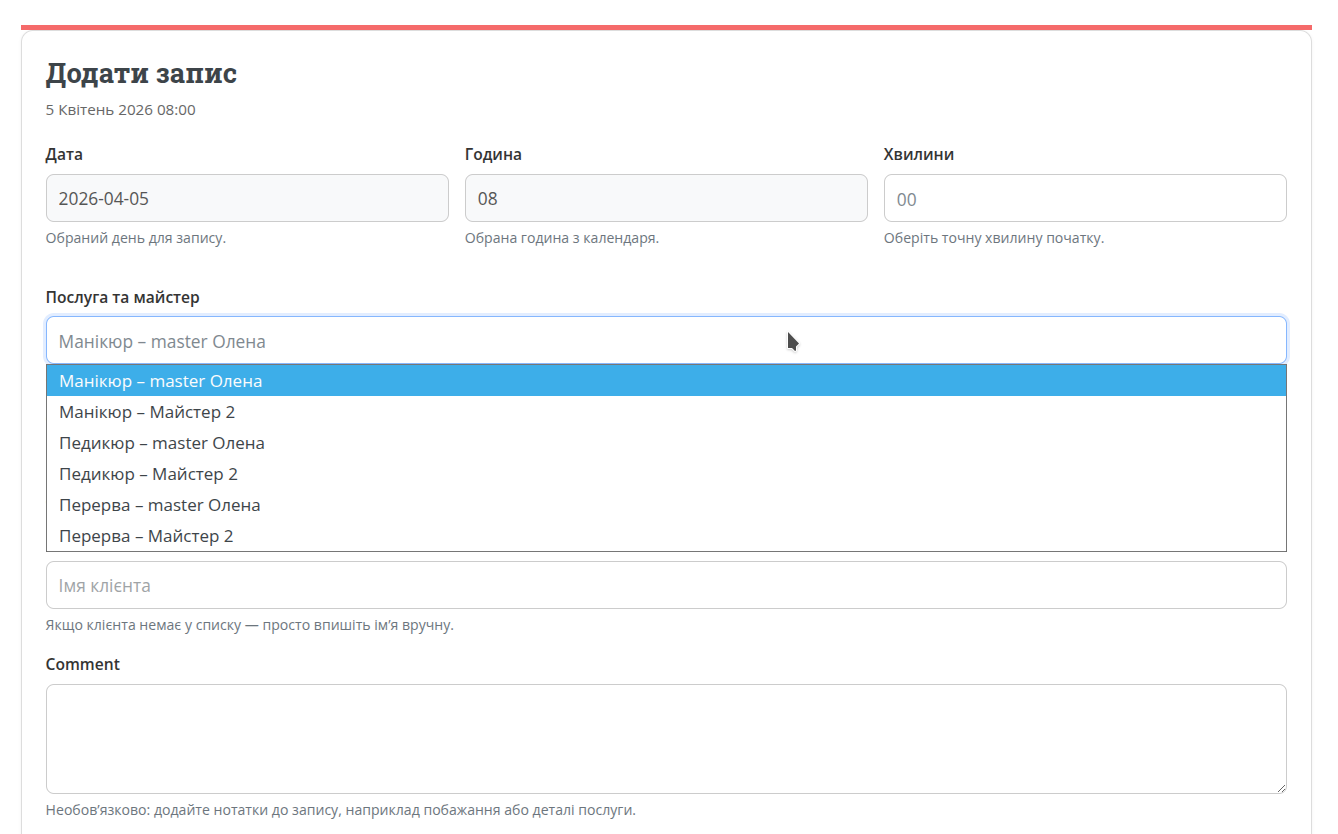1338x834 pixels.
Task: Pick "Педикюр – Майстер 2" from the list
Action: [148, 474]
